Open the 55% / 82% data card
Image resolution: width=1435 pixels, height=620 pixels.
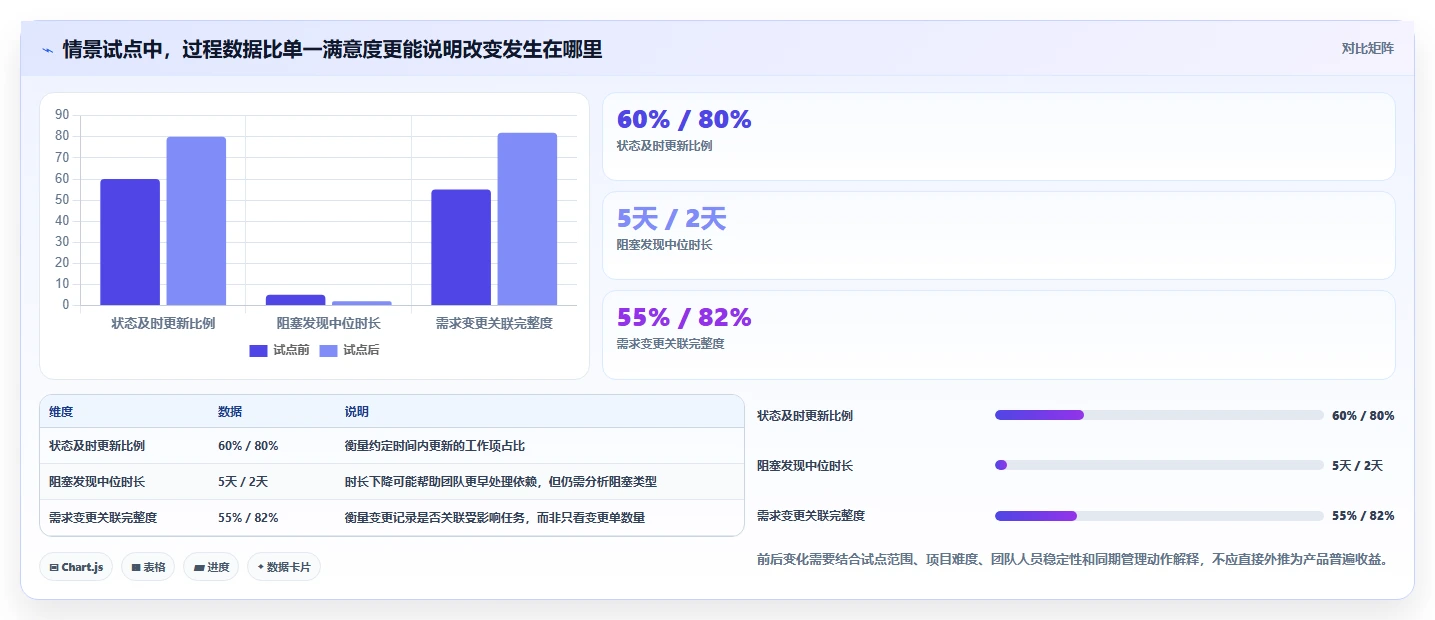click(998, 335)
